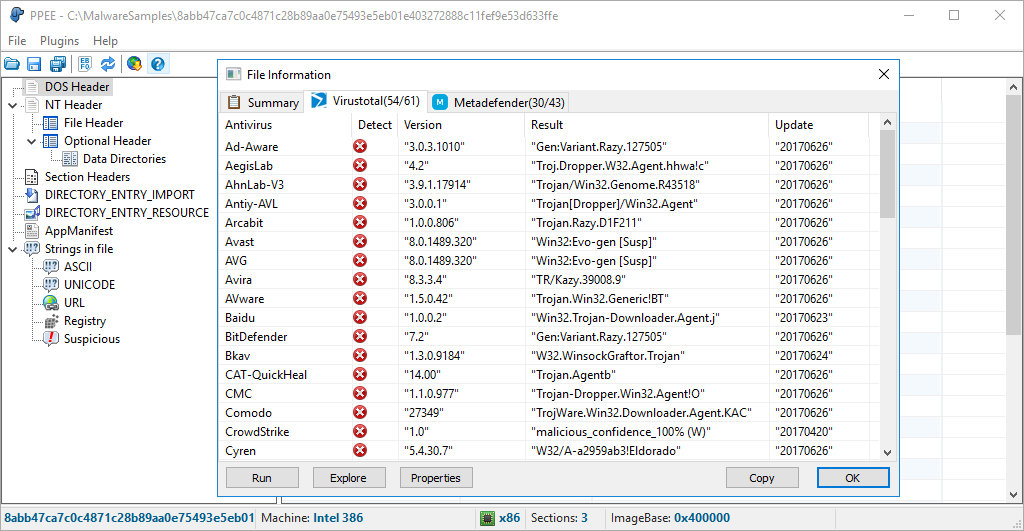Screen dimensions: 1024x531
Task: Select the AegisLab row name
Action: coord(249,166)
